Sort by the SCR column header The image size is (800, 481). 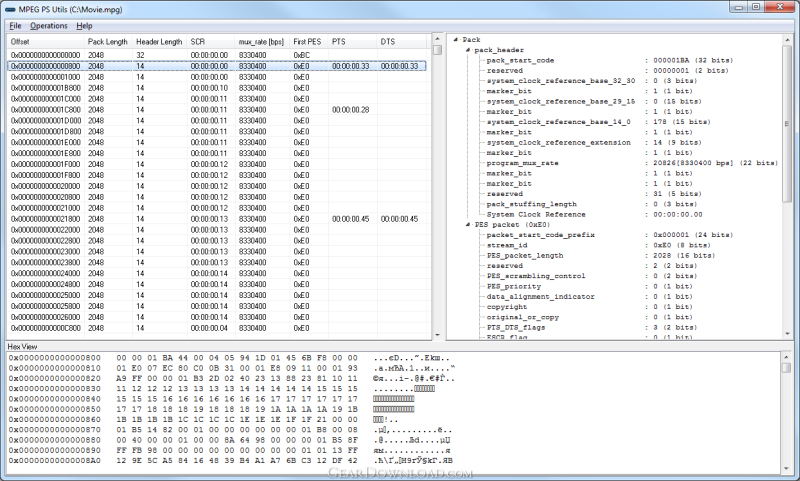click(x=211, y=42)
